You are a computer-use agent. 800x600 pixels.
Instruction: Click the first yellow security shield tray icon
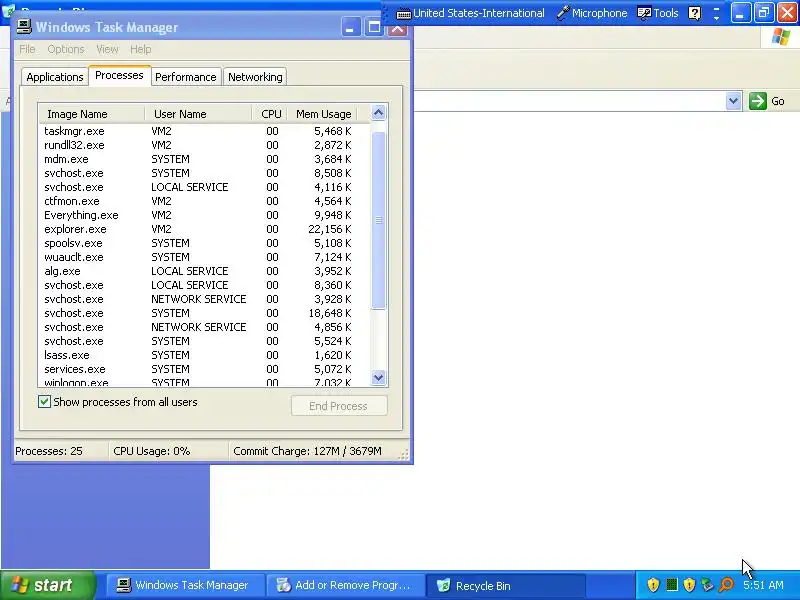point(654,585)
